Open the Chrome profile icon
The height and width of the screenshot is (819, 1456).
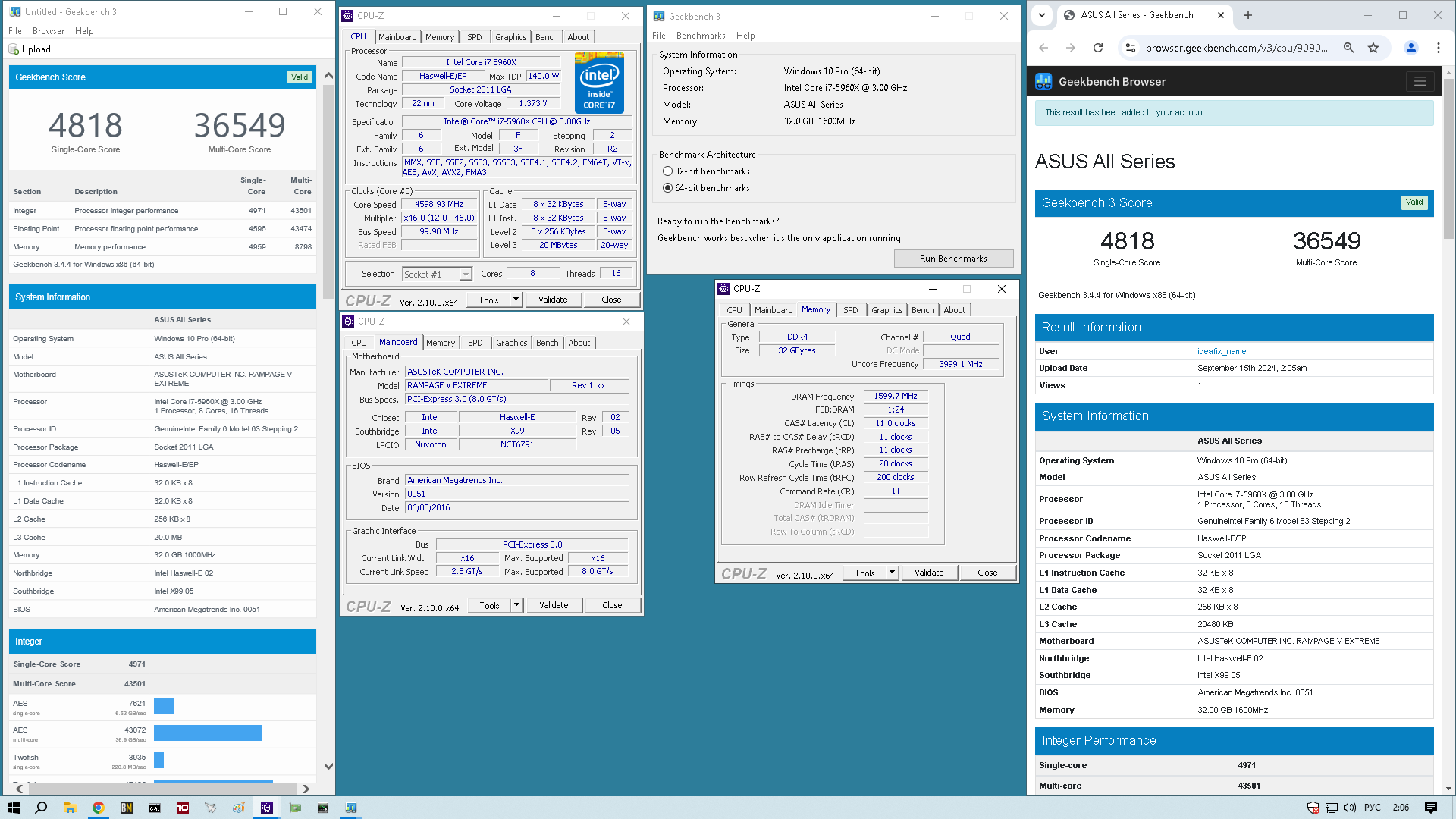(1411, 48)
